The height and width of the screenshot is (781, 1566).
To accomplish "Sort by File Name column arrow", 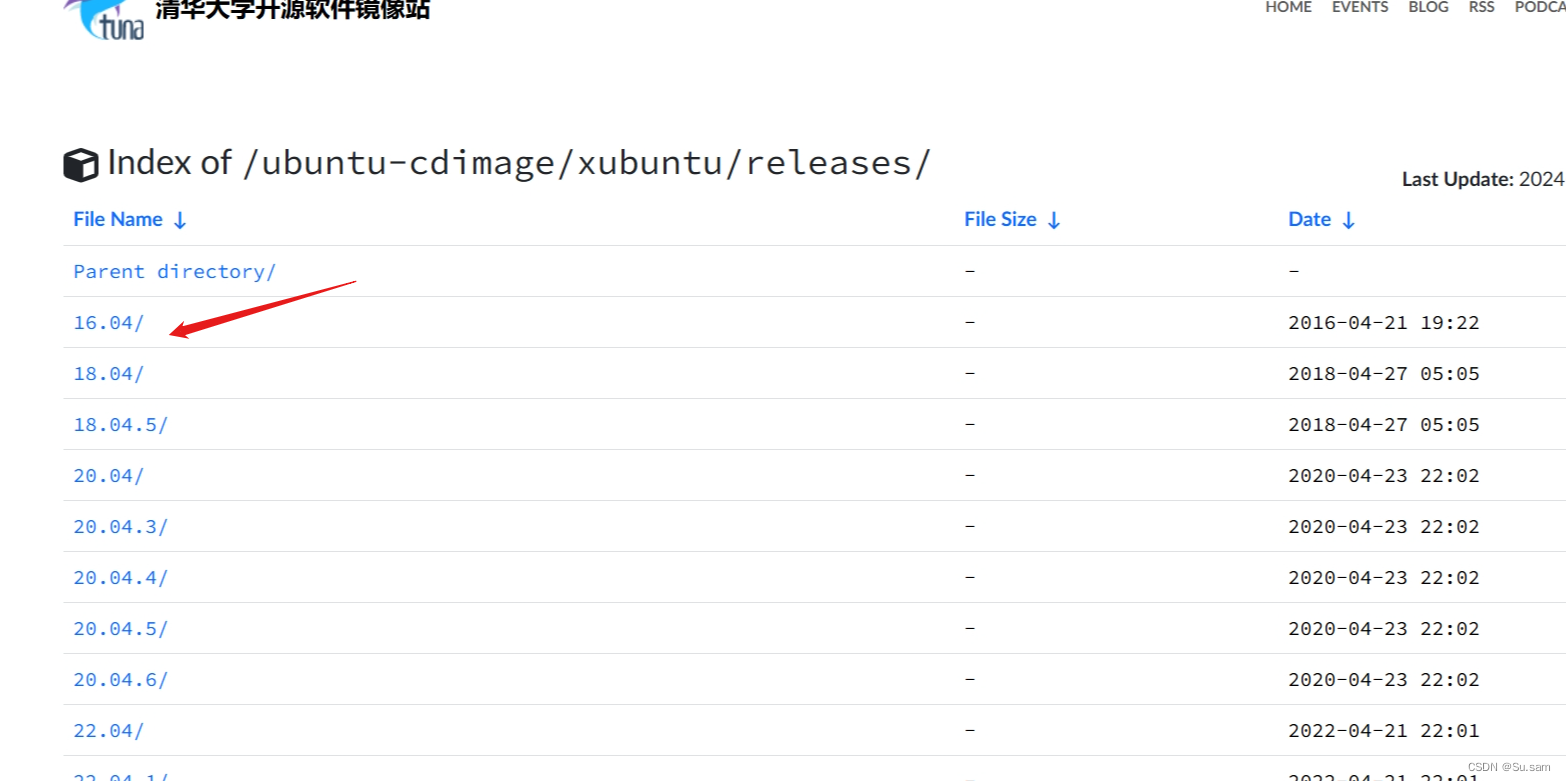I will (x=180, y=220).
